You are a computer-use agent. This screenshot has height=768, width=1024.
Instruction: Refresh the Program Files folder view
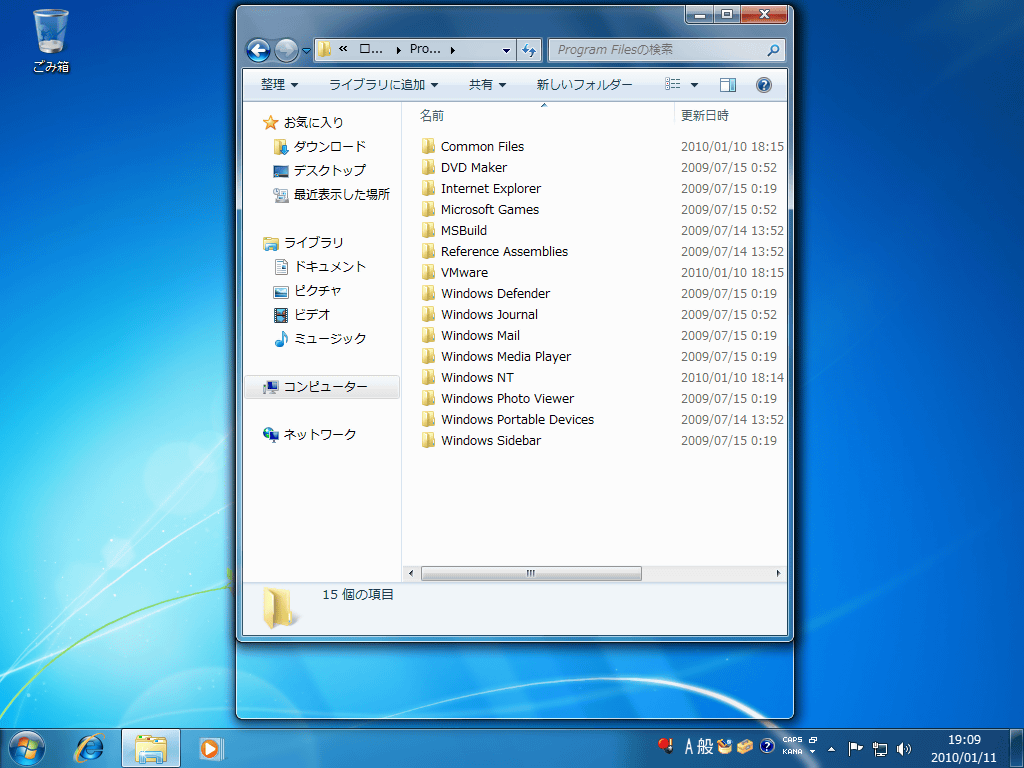(529, 50)
